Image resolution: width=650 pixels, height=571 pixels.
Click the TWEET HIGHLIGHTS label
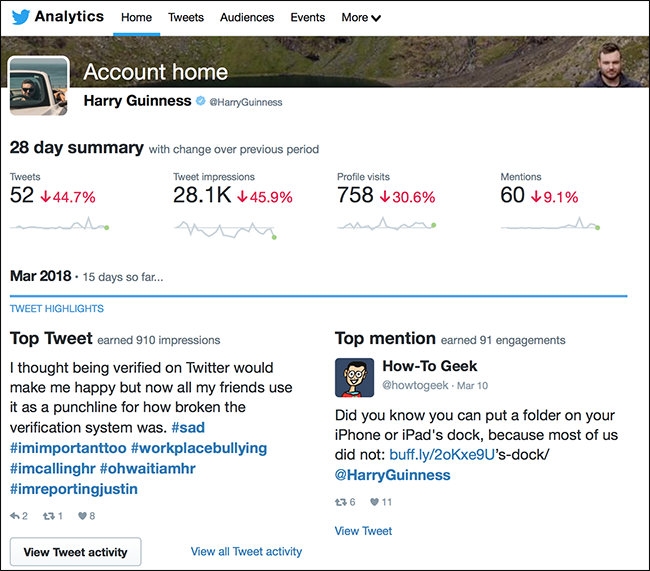pyautogui.click(x=57, y=309)
